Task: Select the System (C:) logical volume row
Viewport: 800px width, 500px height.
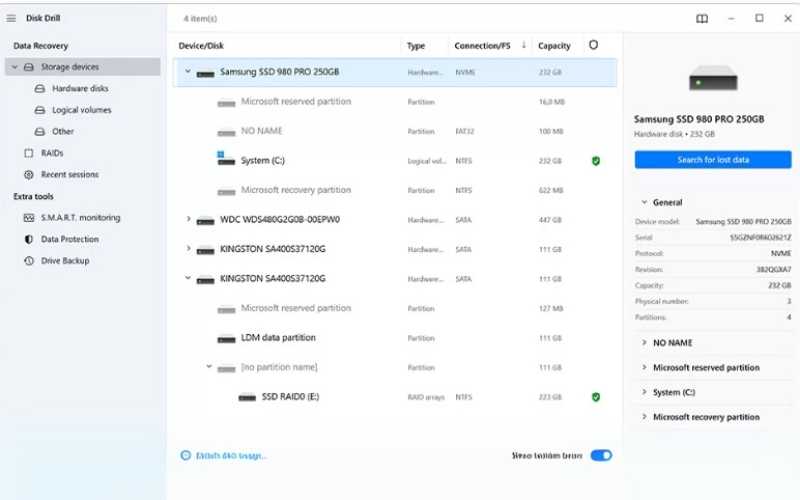Action: 395,161
